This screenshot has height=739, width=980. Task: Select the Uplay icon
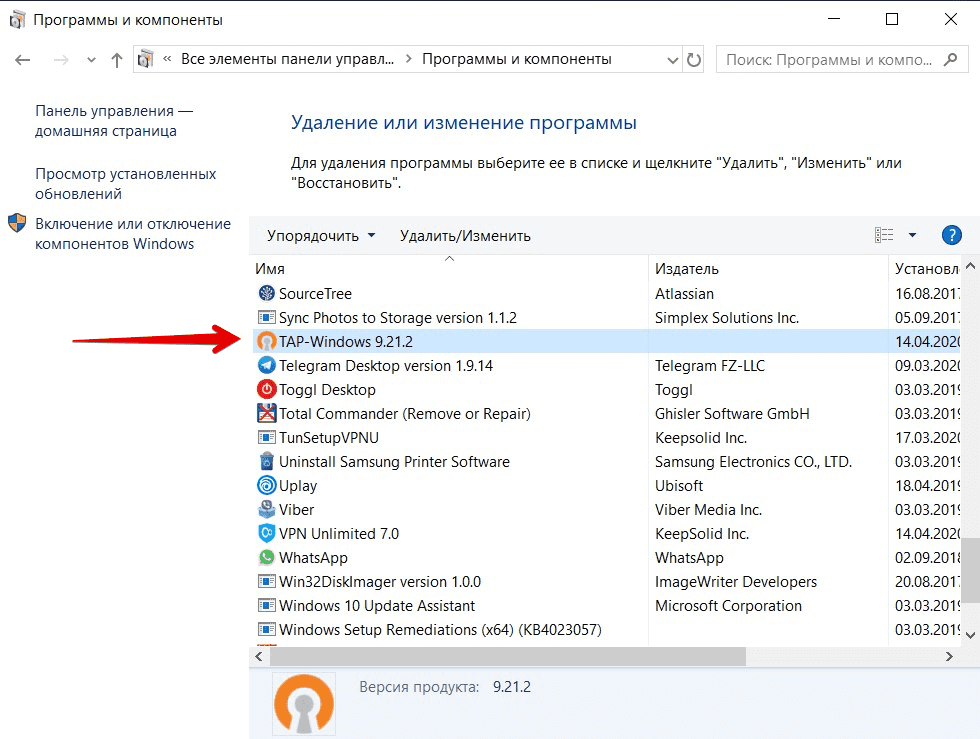click(265, 485)
